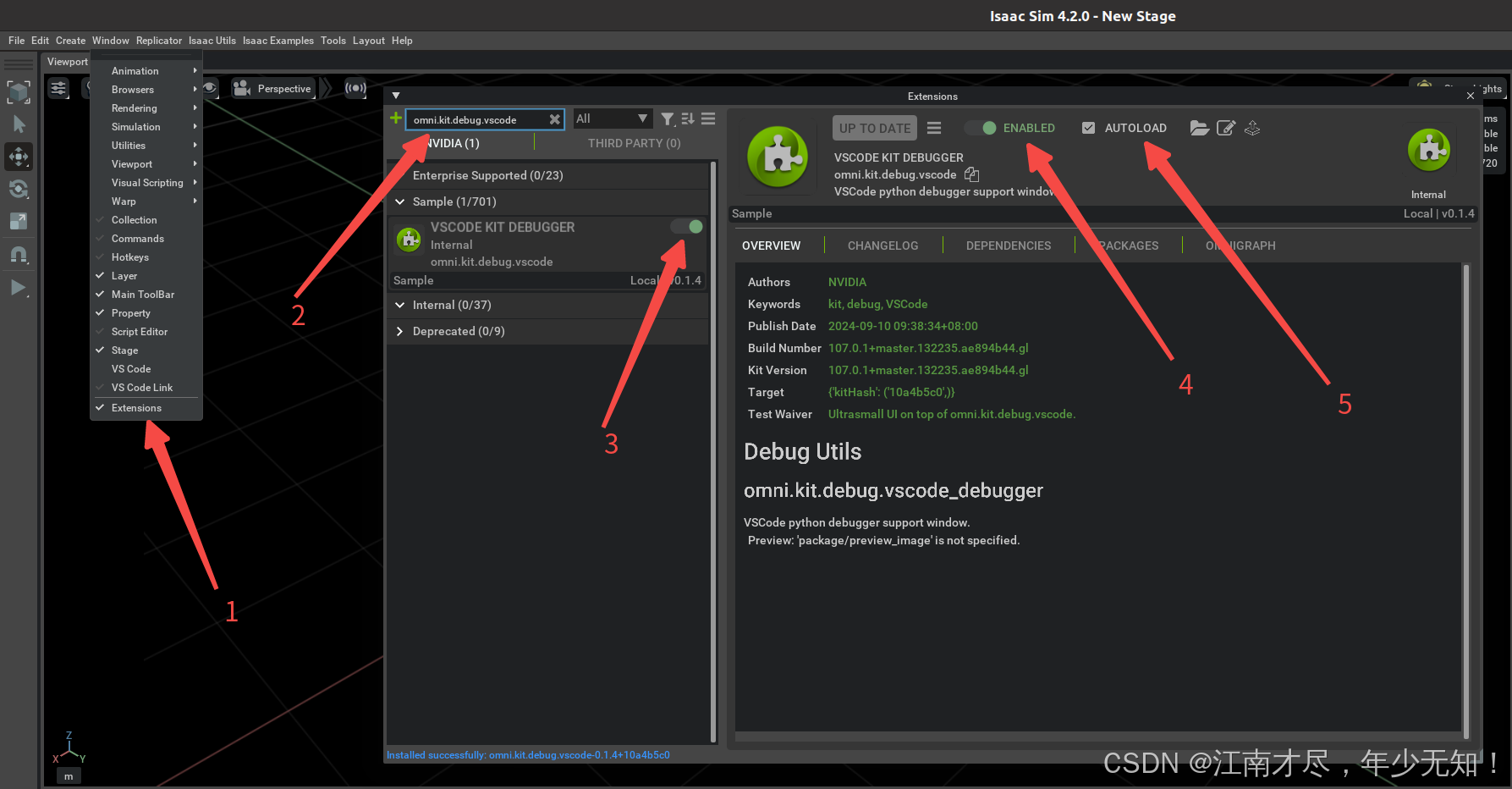This screenshot has width=1512, height=789.
Task: Click the OVERVIEW tab
Action: pyautogui.click(x=771, y=246)
